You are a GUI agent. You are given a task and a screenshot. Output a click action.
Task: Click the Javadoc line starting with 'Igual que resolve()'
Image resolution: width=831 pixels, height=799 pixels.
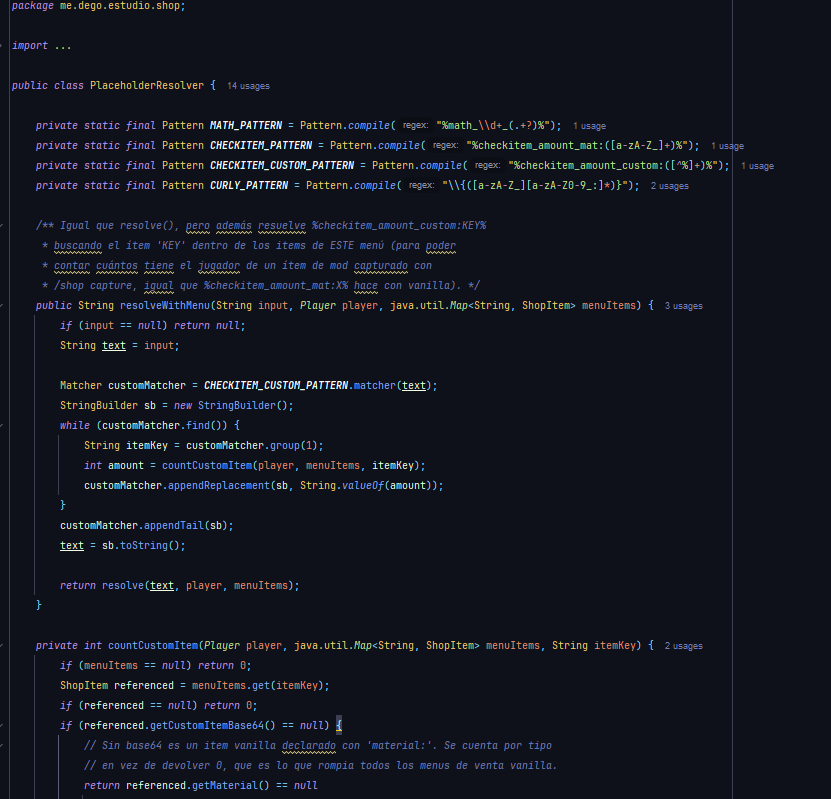tap(261, 225)
